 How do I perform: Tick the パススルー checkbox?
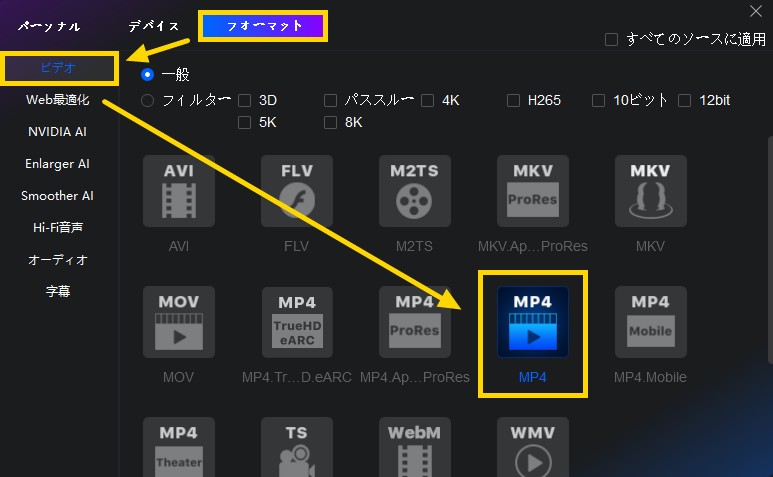(330, 101)
